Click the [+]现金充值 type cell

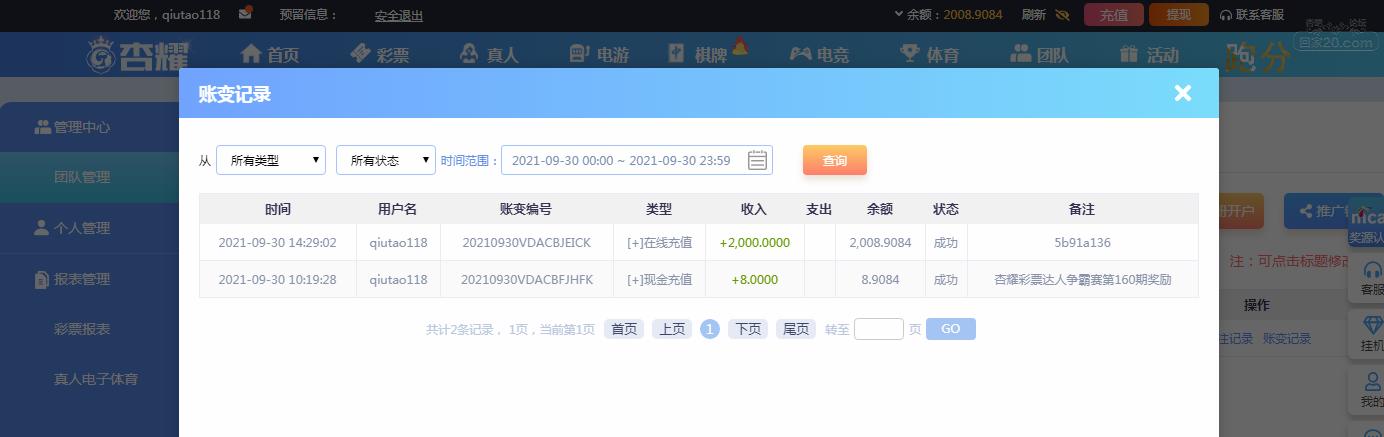[659, 279]
